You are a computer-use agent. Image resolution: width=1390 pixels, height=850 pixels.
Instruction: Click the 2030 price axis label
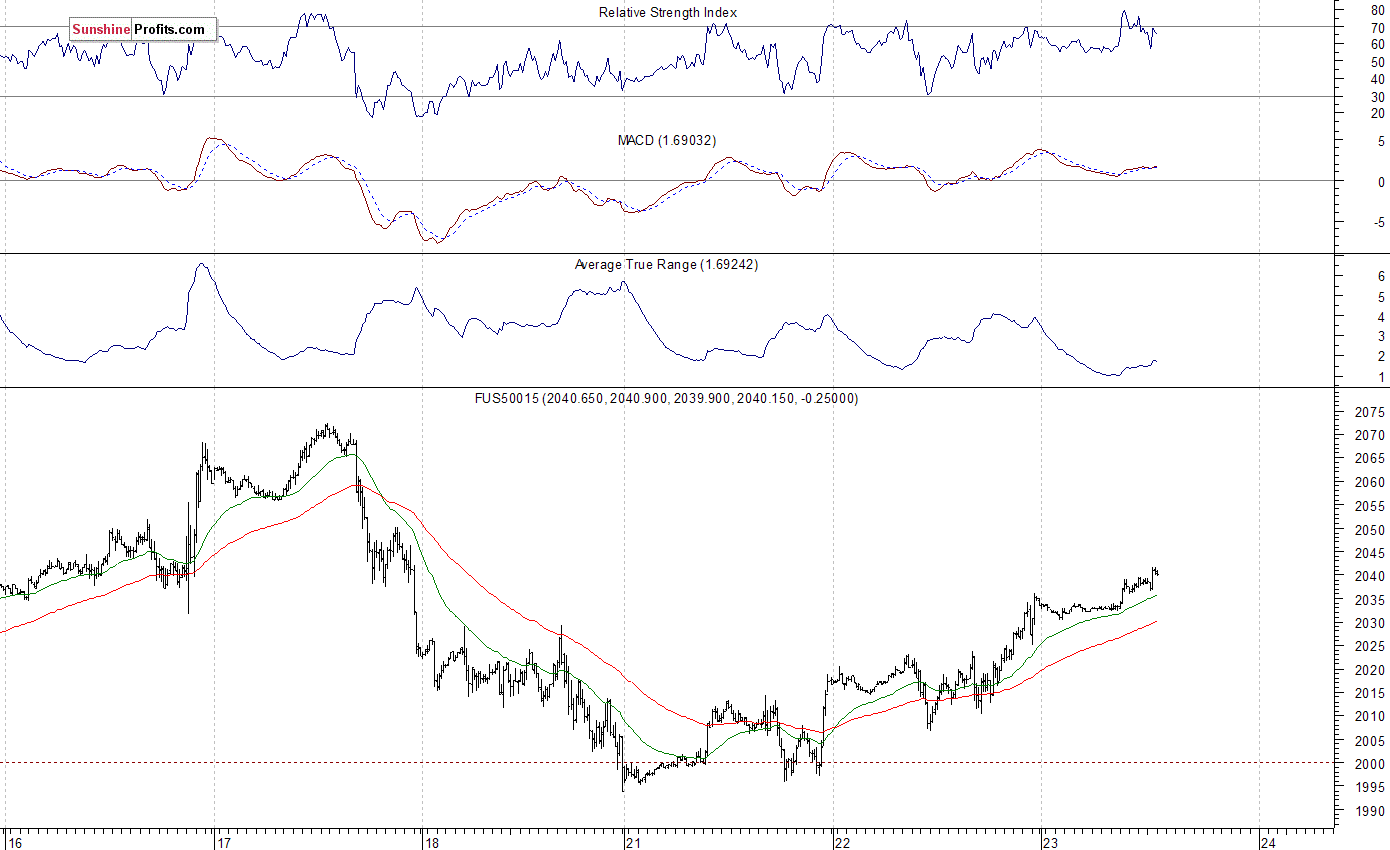pyautogui.click(x=1369, y=623)
